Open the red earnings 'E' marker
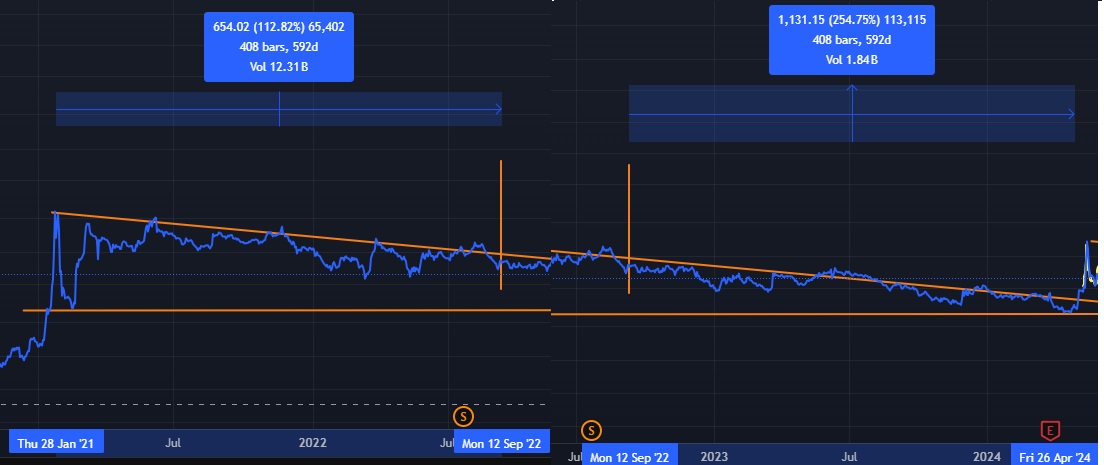 coord(1050,430)
